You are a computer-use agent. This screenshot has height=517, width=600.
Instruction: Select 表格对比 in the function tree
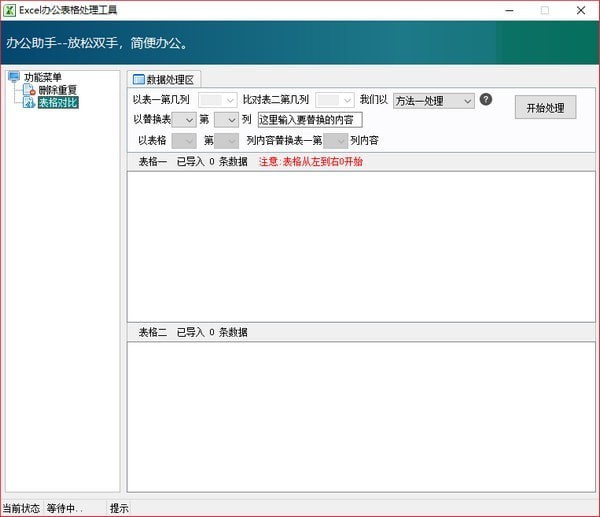point(58,103)
